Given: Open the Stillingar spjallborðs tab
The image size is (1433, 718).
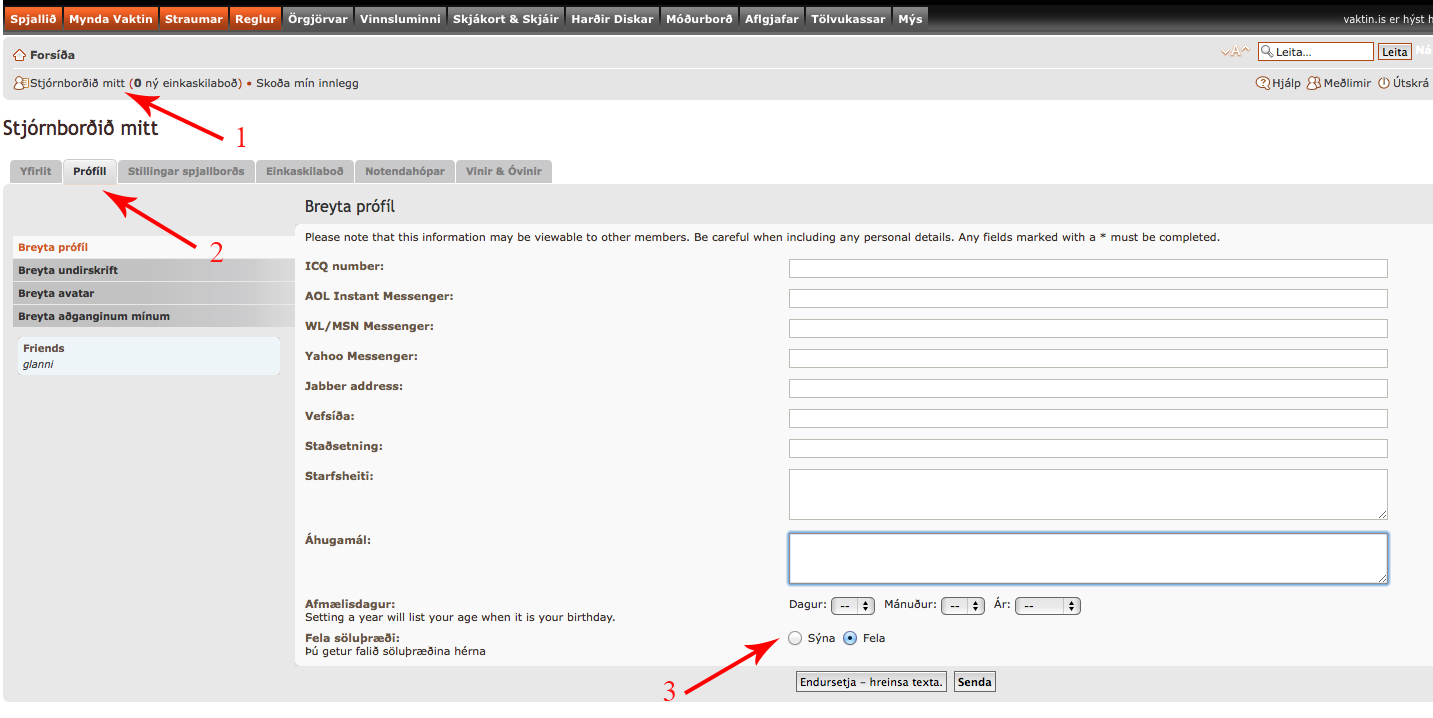Looking at the screenshot, I should pos(186,171).
